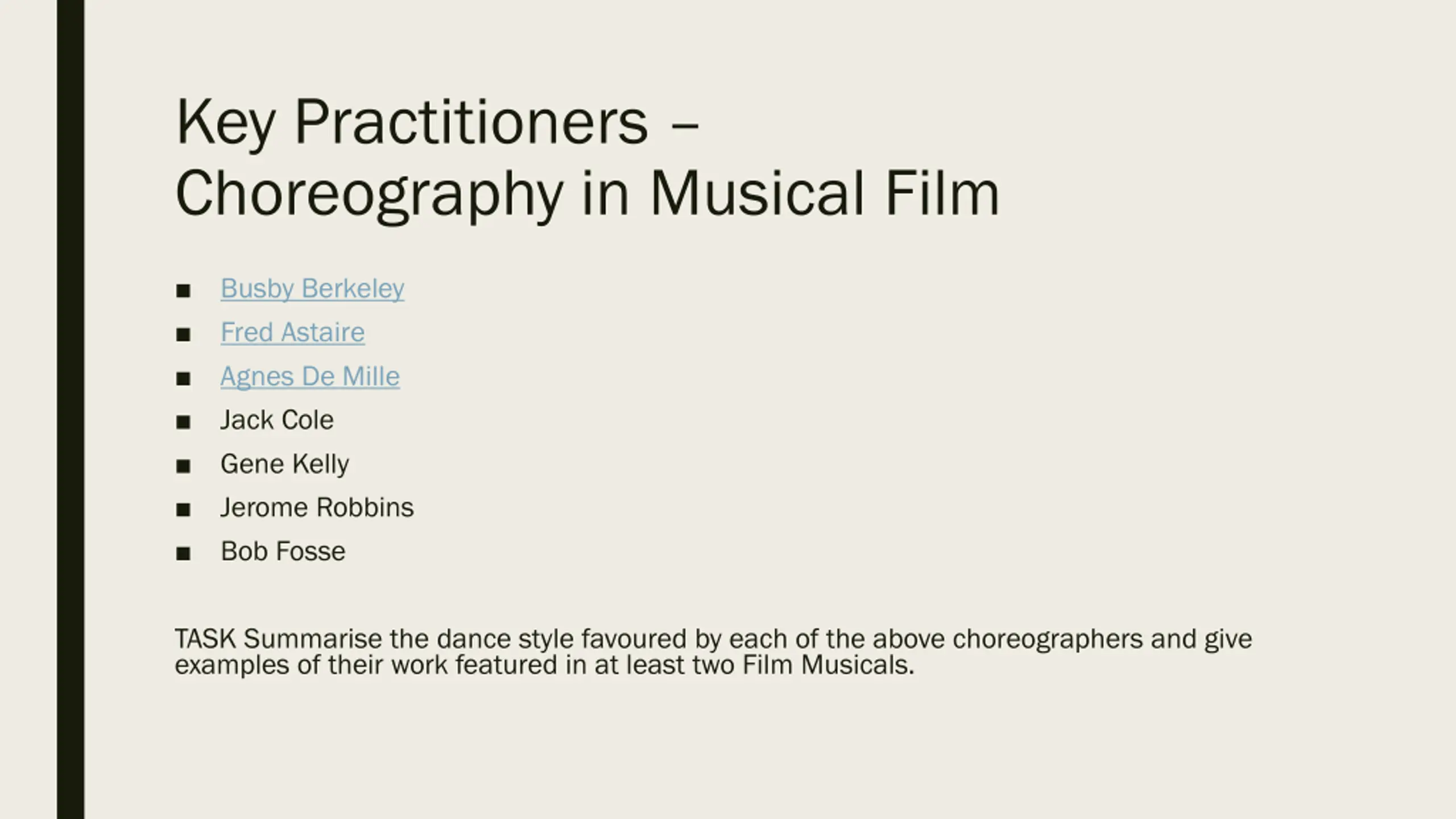Follow the Fred Astaire link
The image size is (1456, 819).
tap(292, 332)
